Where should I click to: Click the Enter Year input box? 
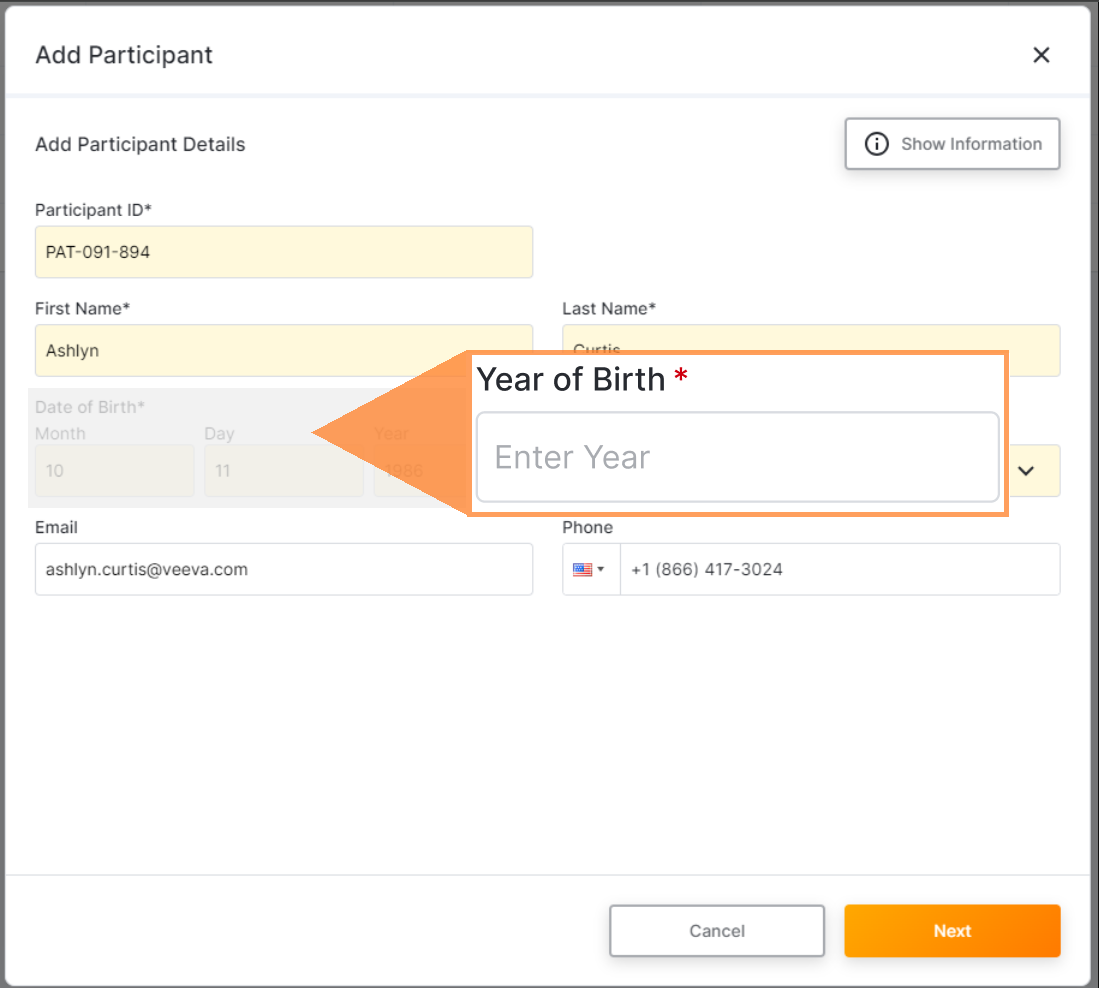click(737, 457)
